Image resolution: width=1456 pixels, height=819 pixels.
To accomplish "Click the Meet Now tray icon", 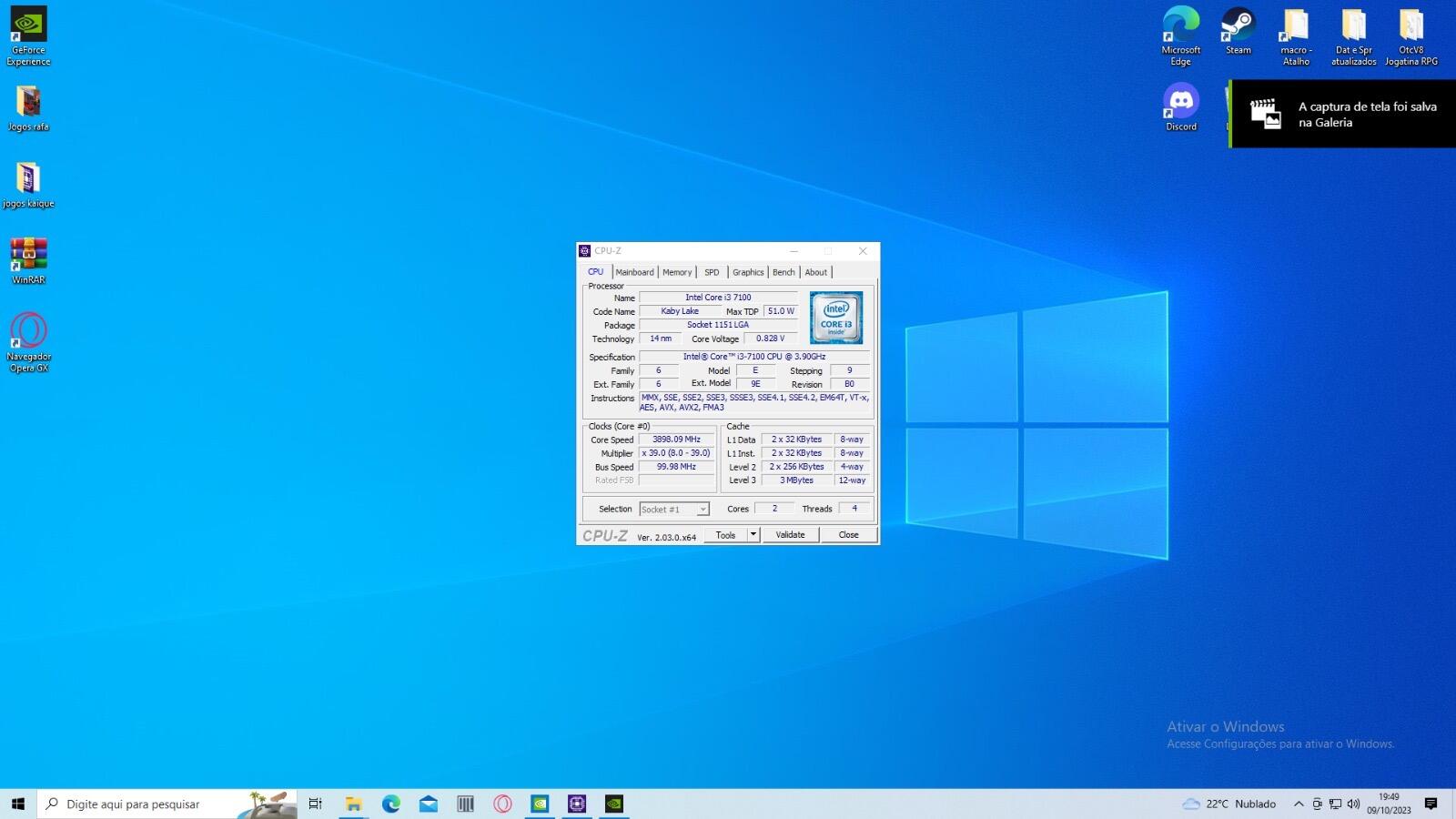I will tap(1317, 804).
